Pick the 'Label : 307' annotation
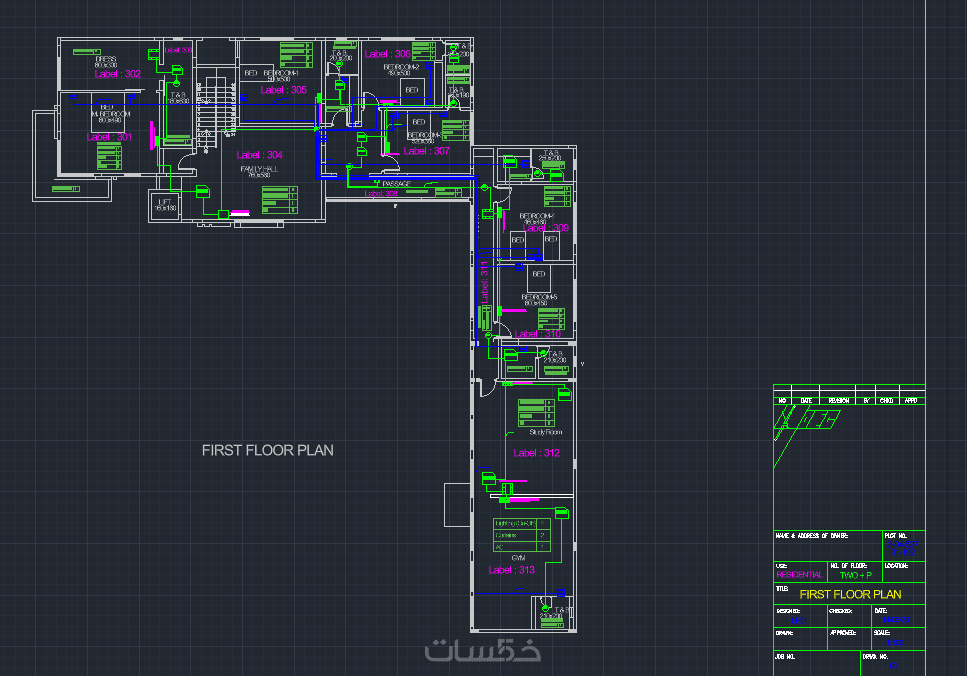 (x=426, y=151)
